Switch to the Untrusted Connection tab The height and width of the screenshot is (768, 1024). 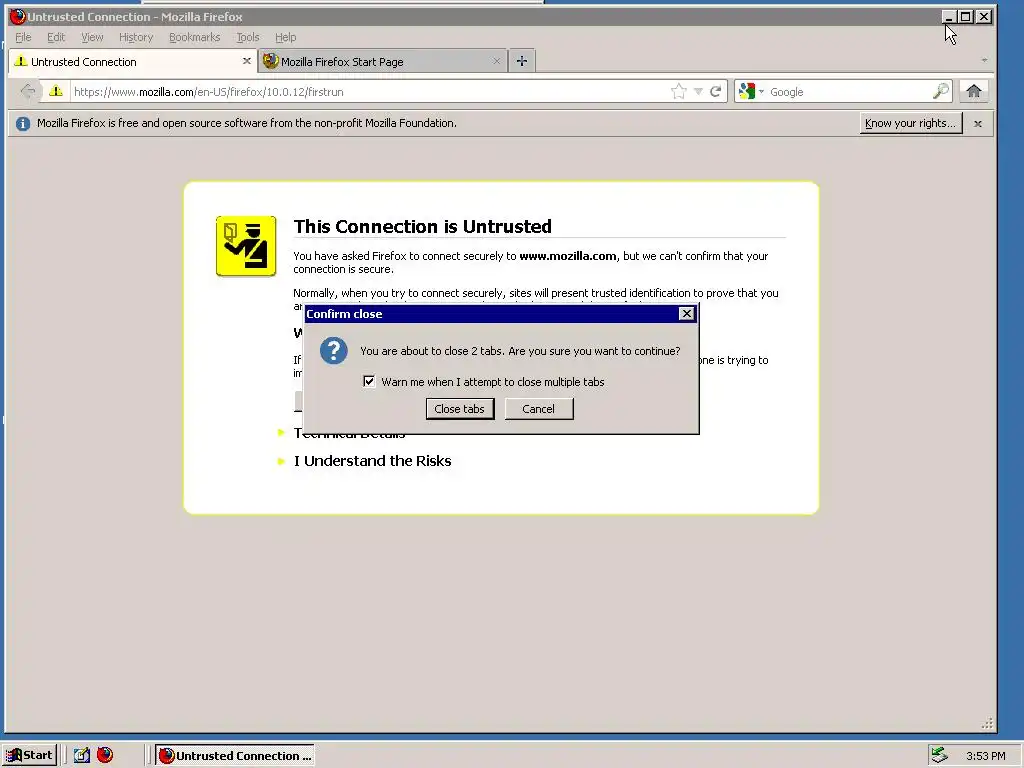(133, 61)
